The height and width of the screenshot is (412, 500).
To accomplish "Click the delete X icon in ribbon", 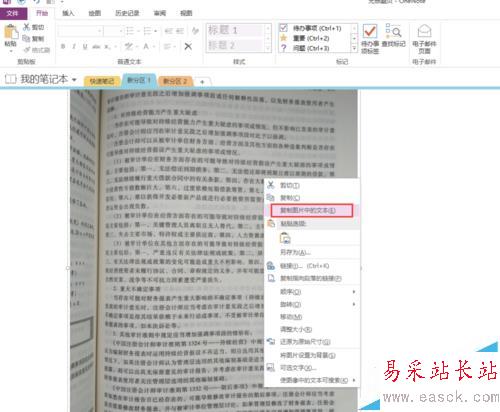I will 188,46.
